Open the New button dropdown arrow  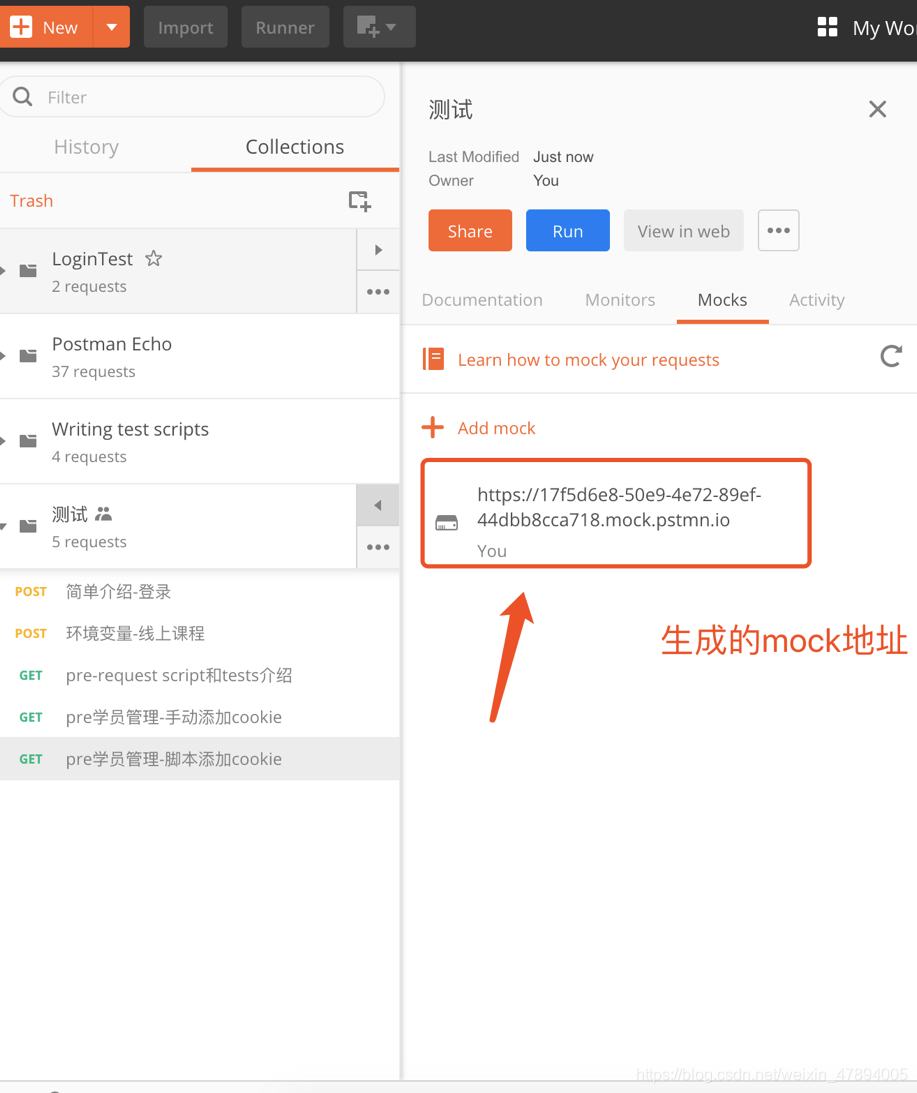[111, 27]
